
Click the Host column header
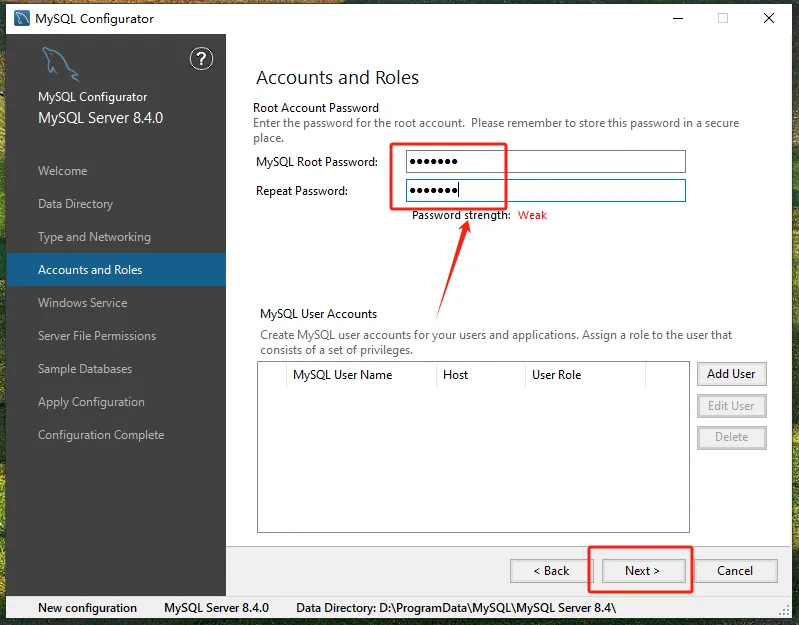pyautogui.click(x=481, y=375)
